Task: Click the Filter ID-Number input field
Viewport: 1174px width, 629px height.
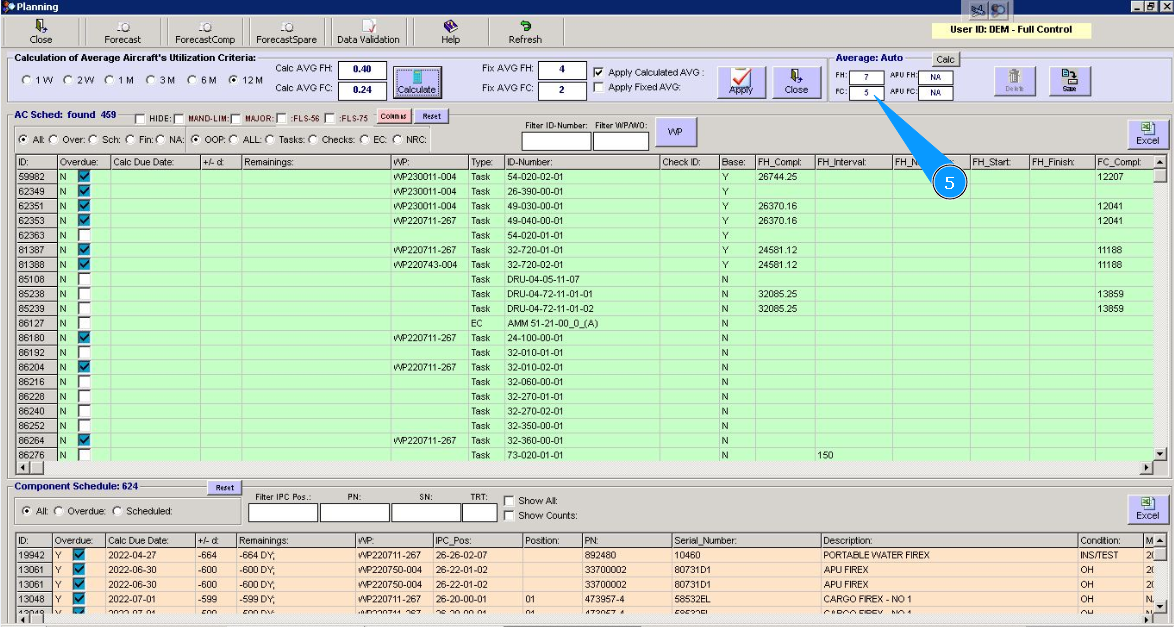Action: click(556, 142)
